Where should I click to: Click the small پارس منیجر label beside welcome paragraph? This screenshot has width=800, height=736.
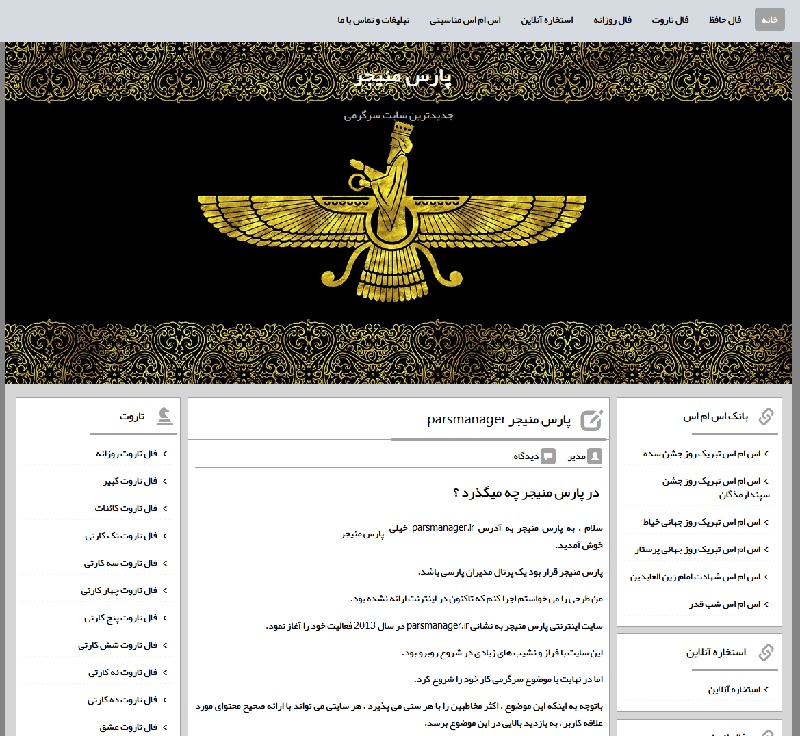point(362,535)
